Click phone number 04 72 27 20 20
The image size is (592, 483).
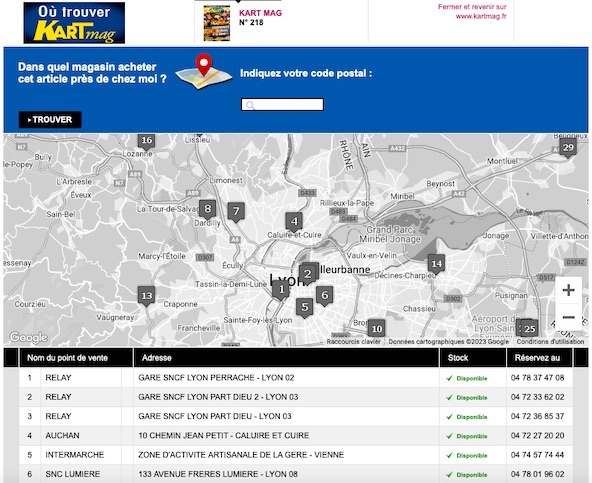pos(537,435)
